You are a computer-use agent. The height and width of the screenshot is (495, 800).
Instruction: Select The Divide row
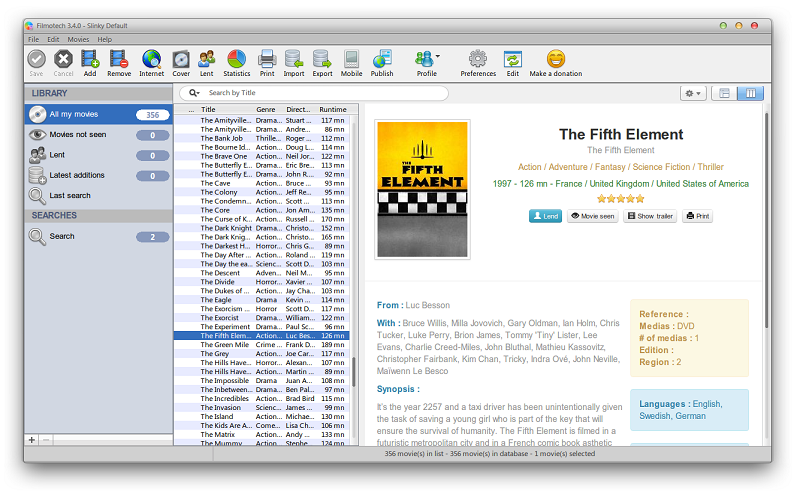262,282
